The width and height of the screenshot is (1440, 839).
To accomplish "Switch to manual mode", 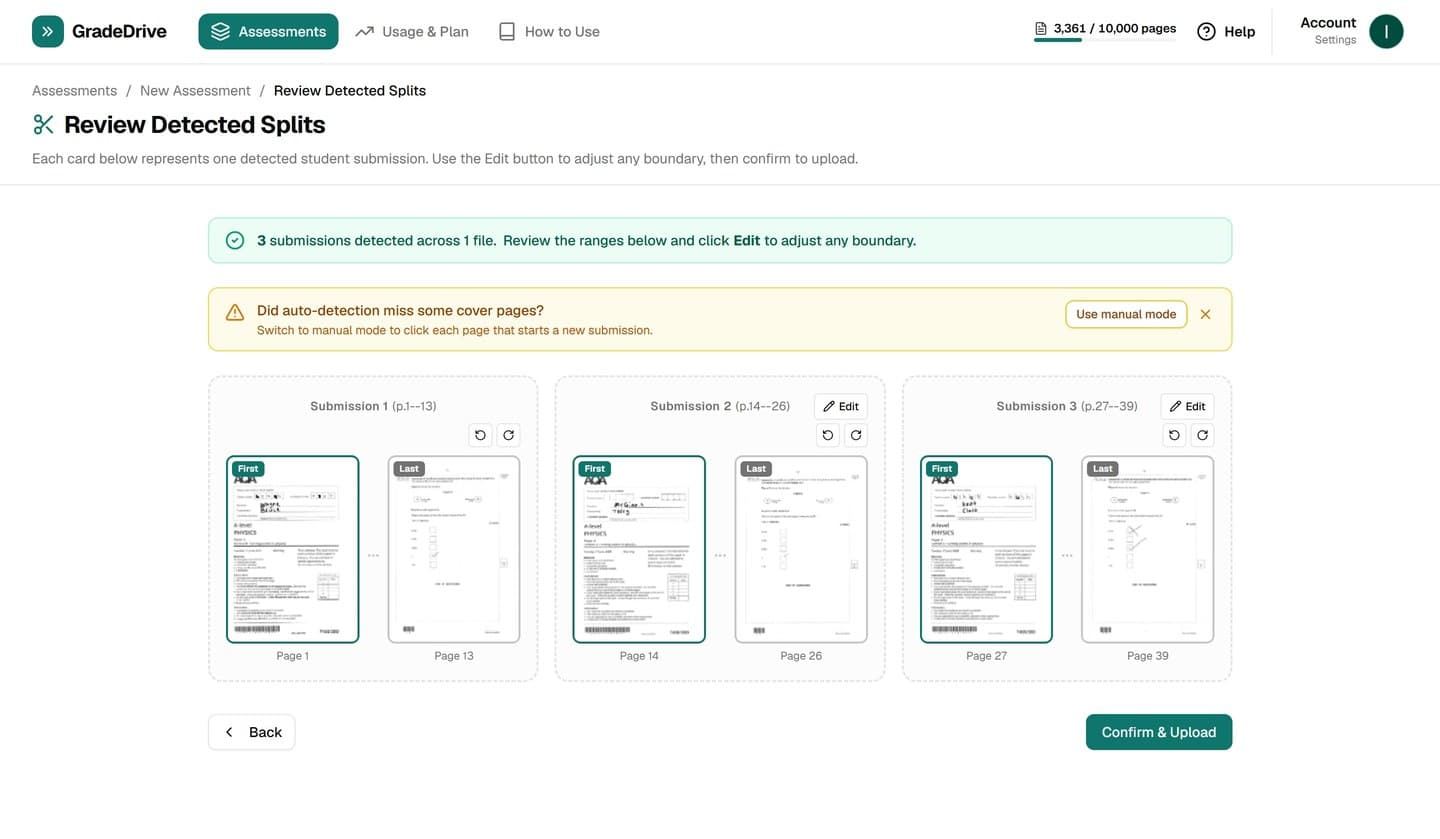I will coord(1126,314).
